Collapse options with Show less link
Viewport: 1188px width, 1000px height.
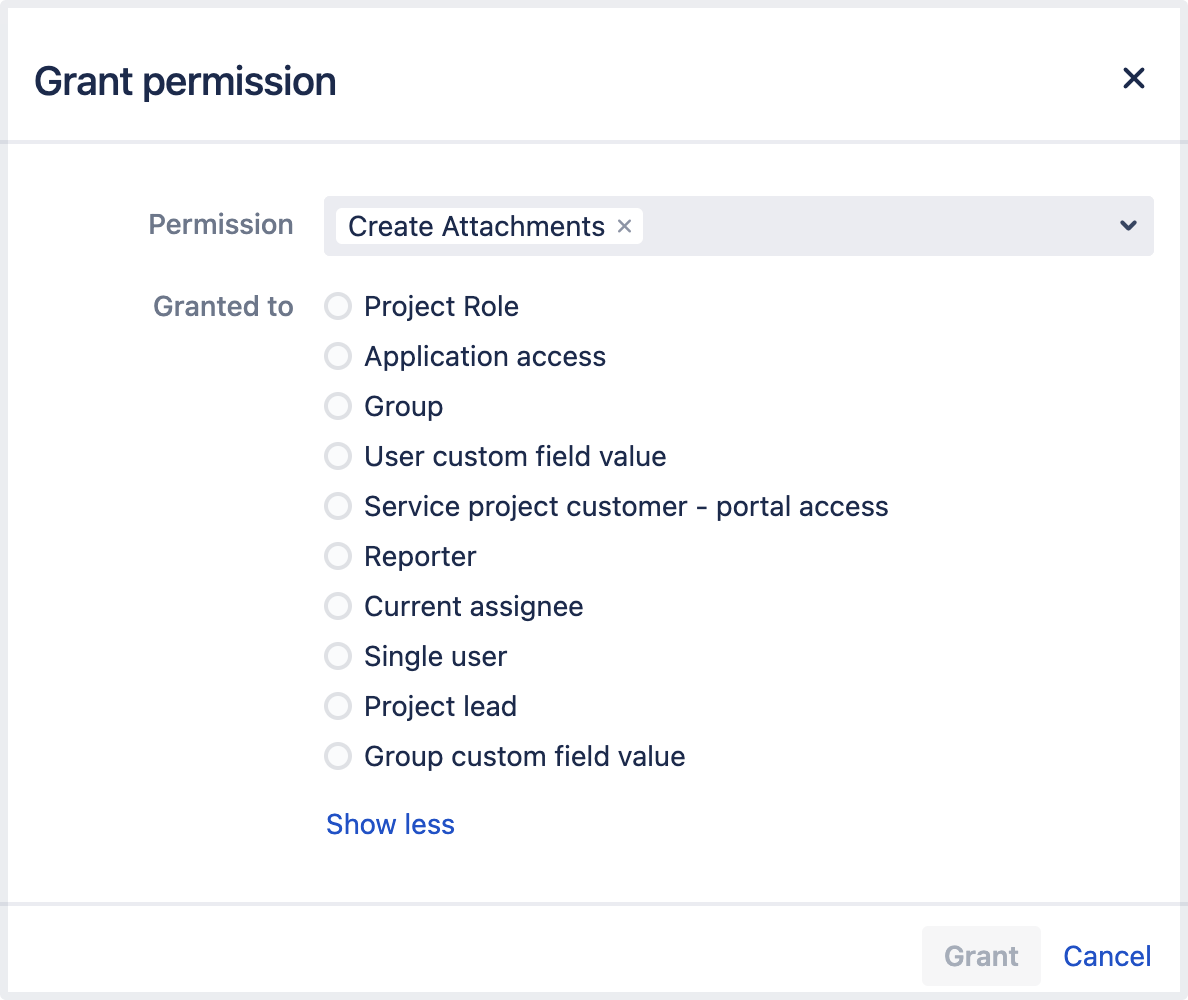[x=390, y=824]
